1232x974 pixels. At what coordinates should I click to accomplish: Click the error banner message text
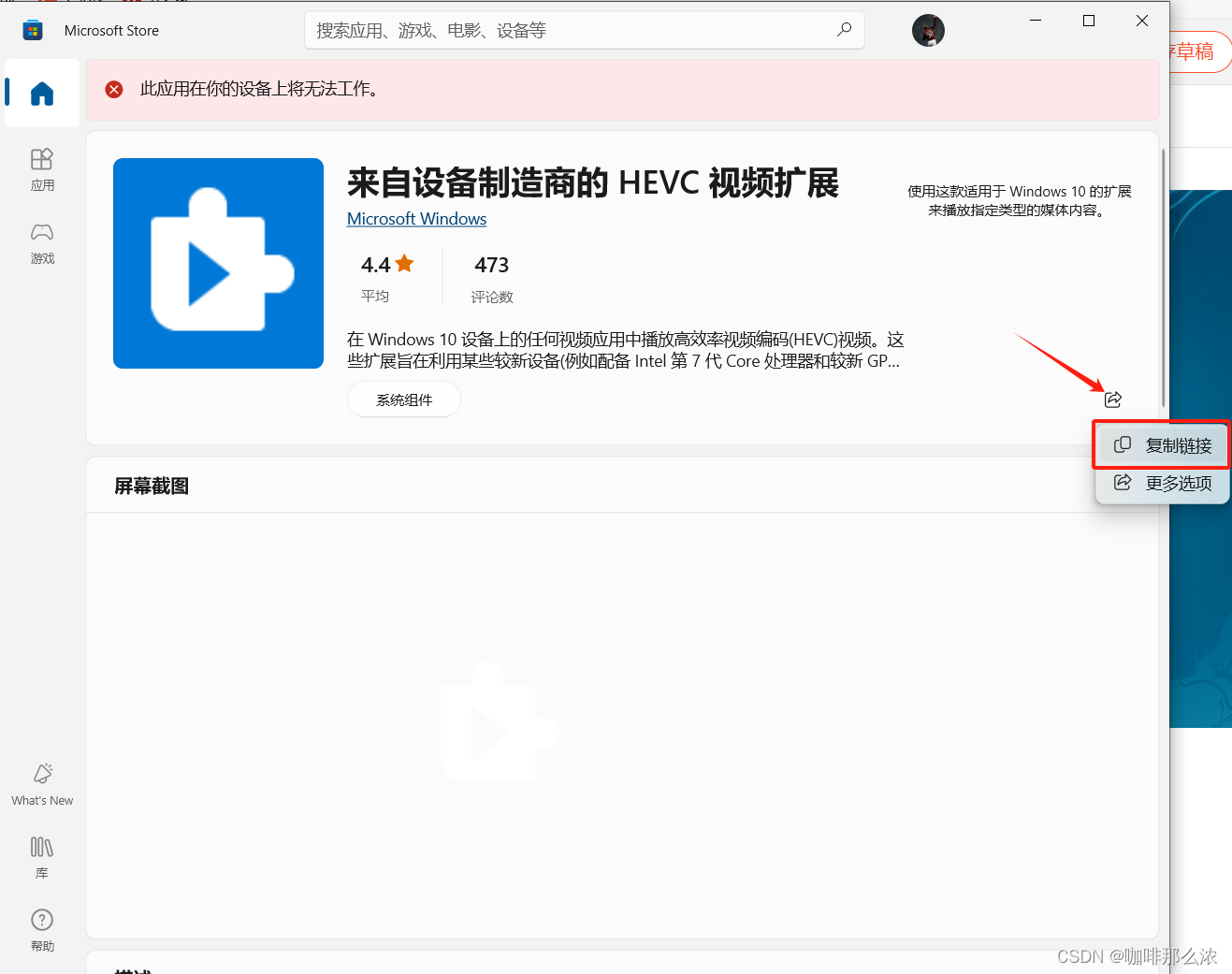click(259, 89)
